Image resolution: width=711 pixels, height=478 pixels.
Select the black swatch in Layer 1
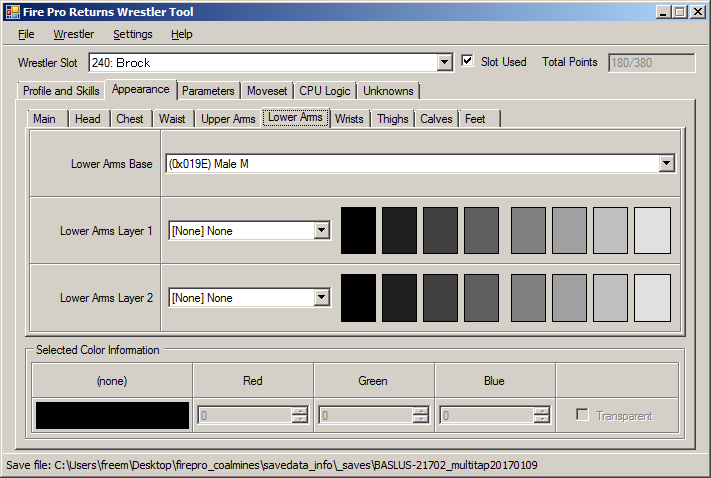tap(358, 231)
